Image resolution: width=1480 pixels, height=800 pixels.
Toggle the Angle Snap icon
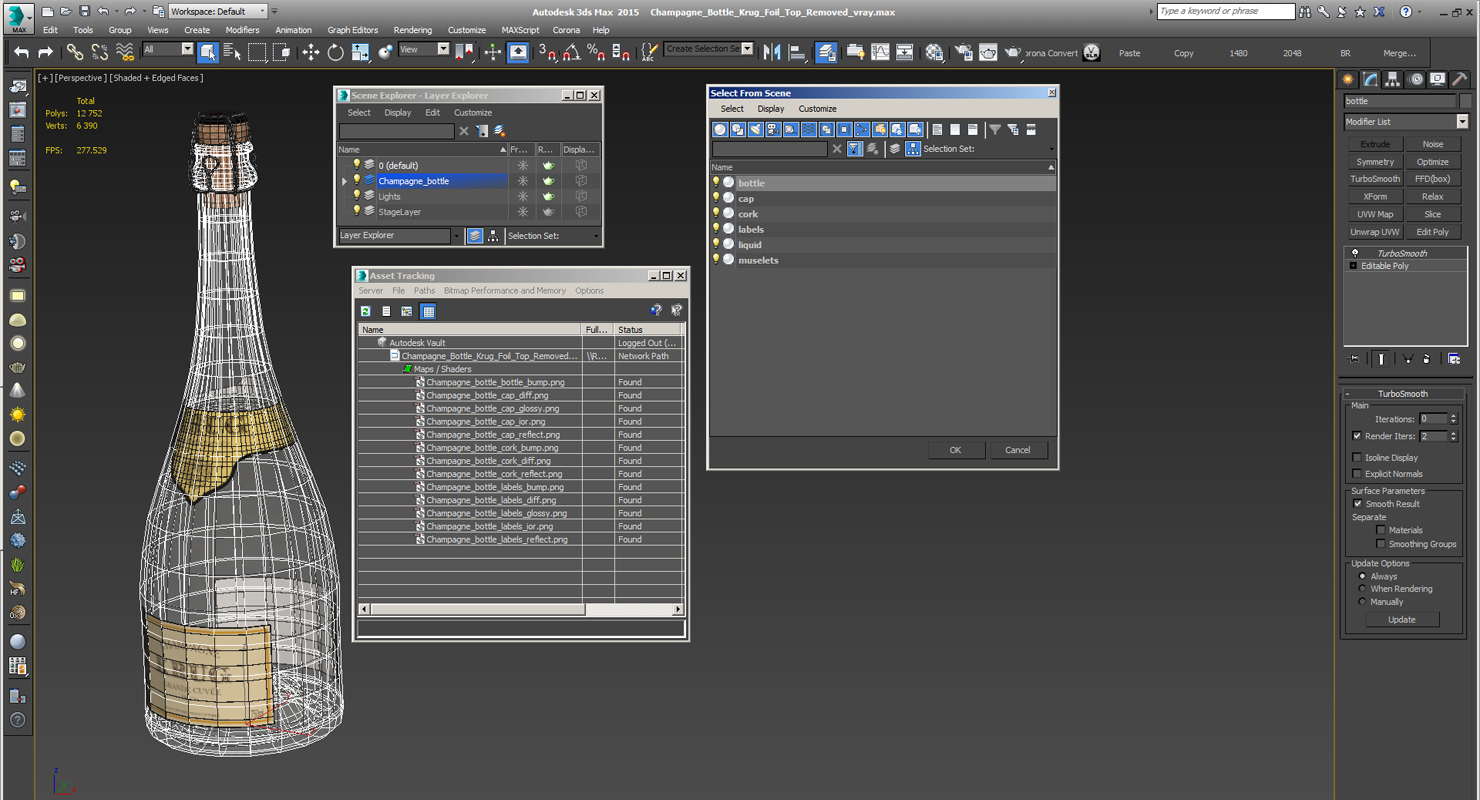point(571,52)
